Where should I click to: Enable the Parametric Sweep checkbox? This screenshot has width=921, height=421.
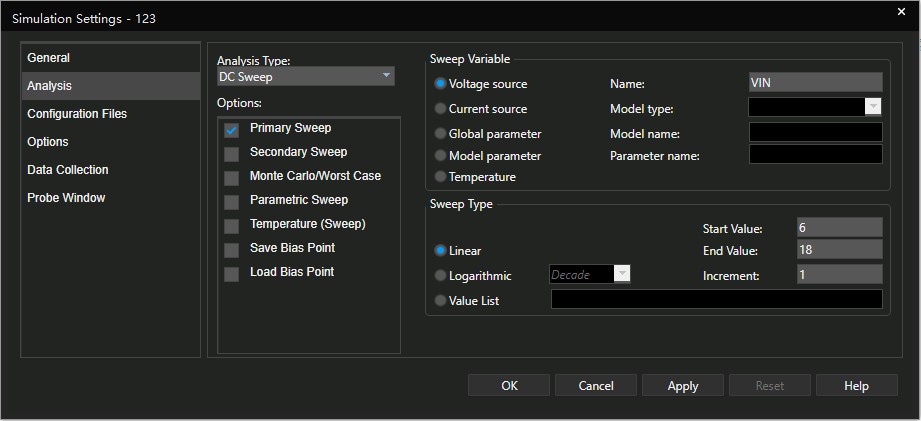tap(231, 202)
